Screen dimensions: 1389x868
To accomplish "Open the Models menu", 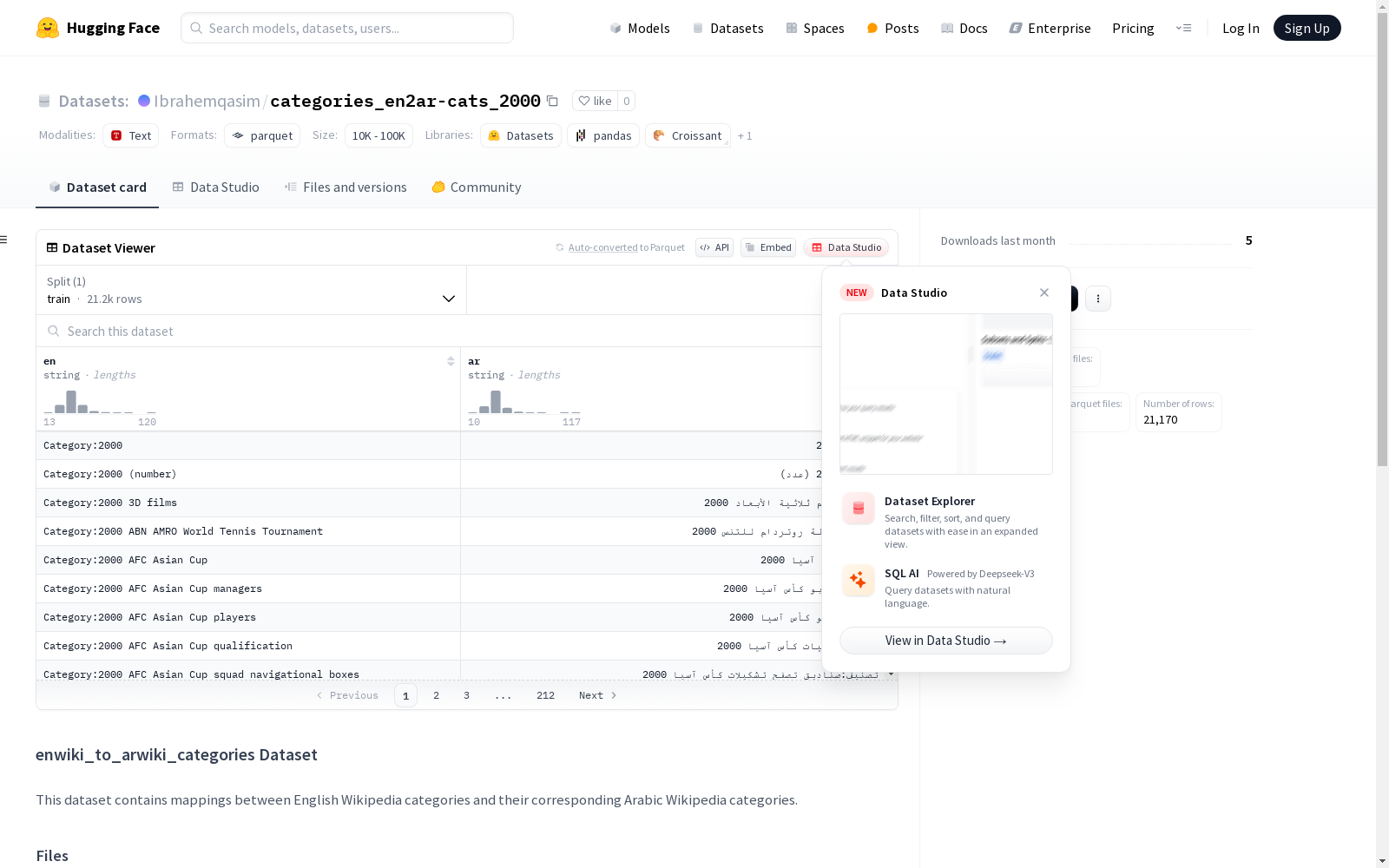I will click(640, 28).
